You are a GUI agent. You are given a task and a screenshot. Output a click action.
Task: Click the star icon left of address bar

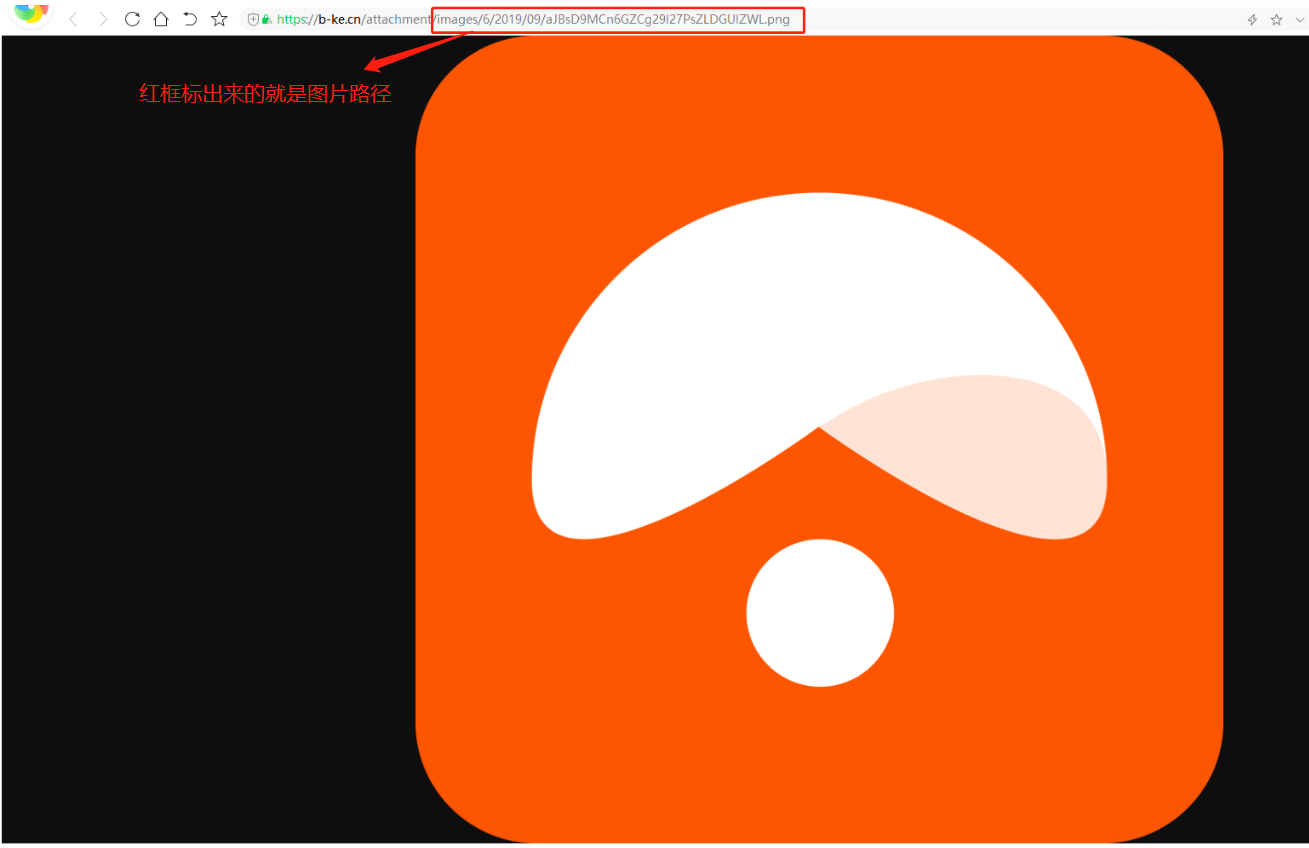click(219, 19)
